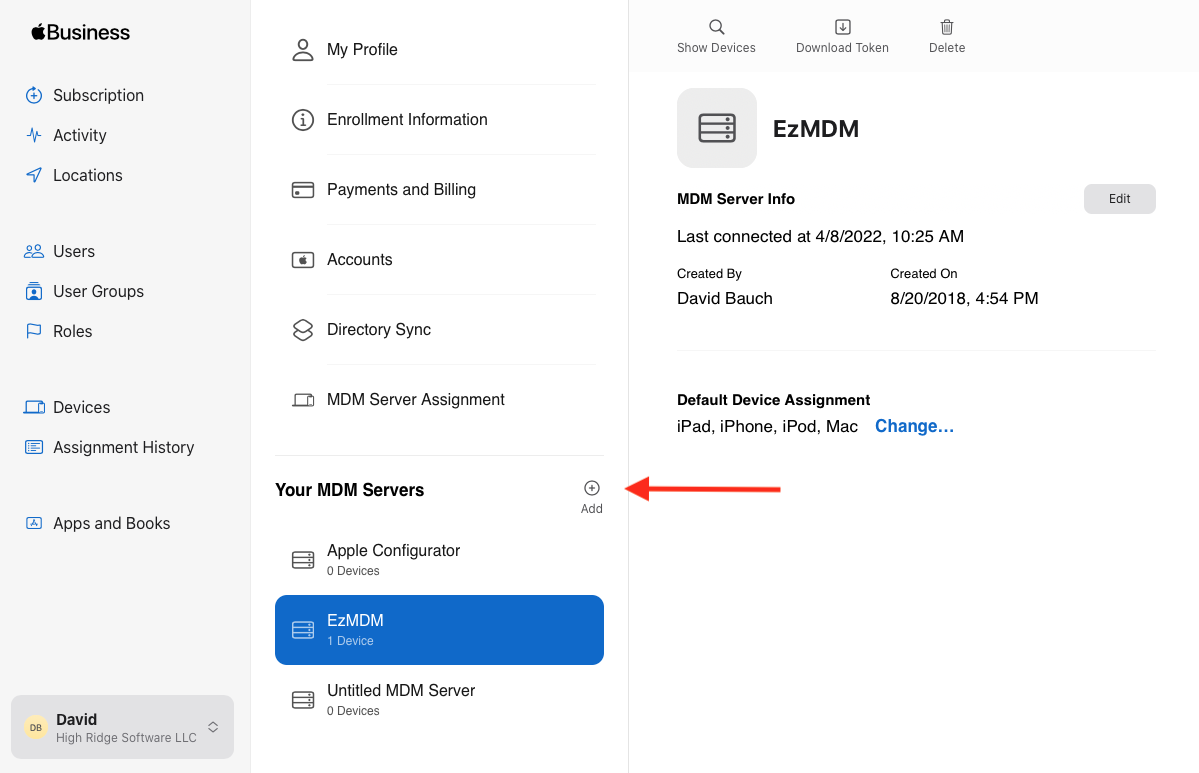Download the server token
Image resolution: width=1199 pixels, height=773 pixels.
(x=842, y=37)
